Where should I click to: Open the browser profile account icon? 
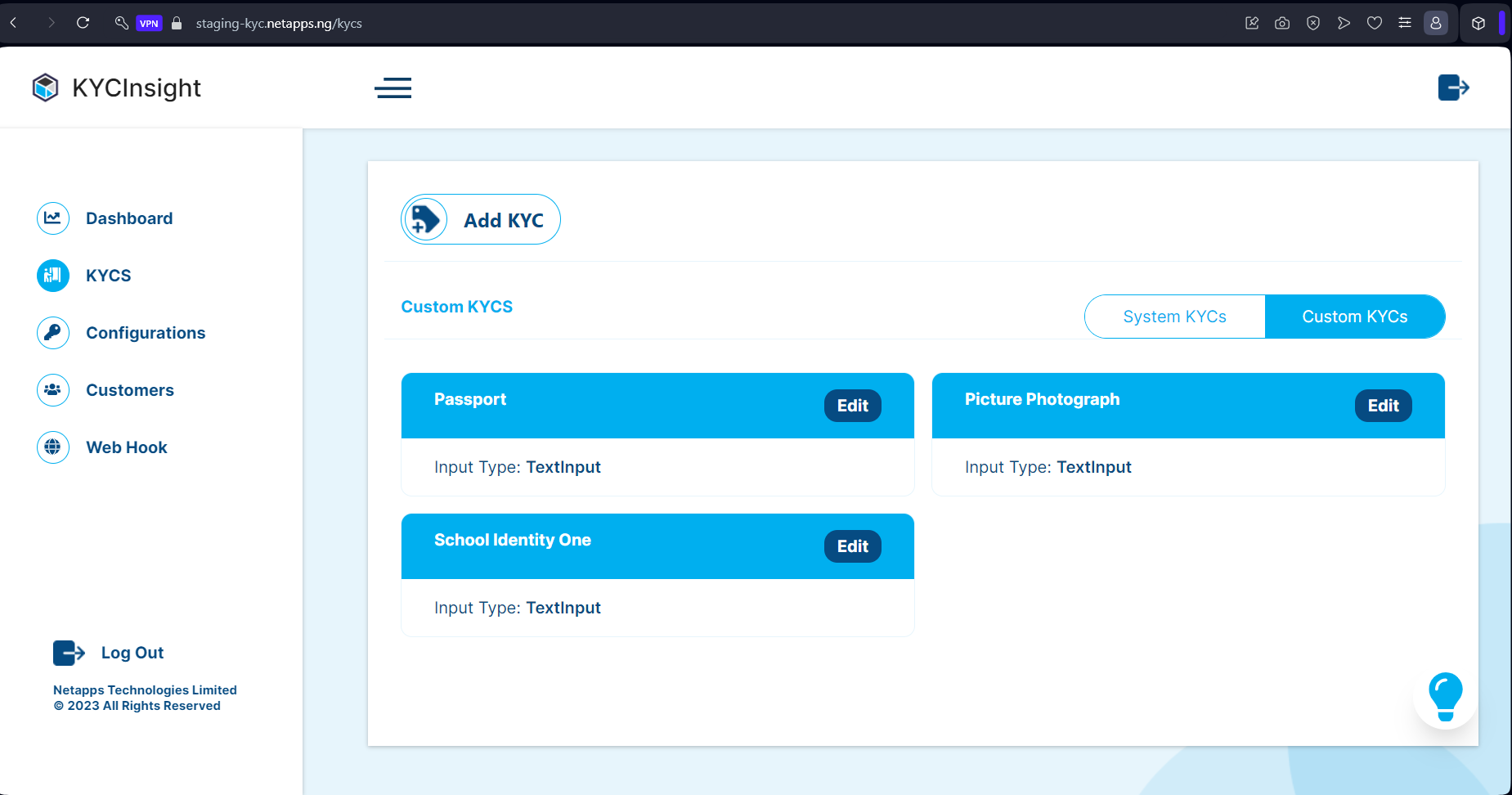tap(1436, 23)
